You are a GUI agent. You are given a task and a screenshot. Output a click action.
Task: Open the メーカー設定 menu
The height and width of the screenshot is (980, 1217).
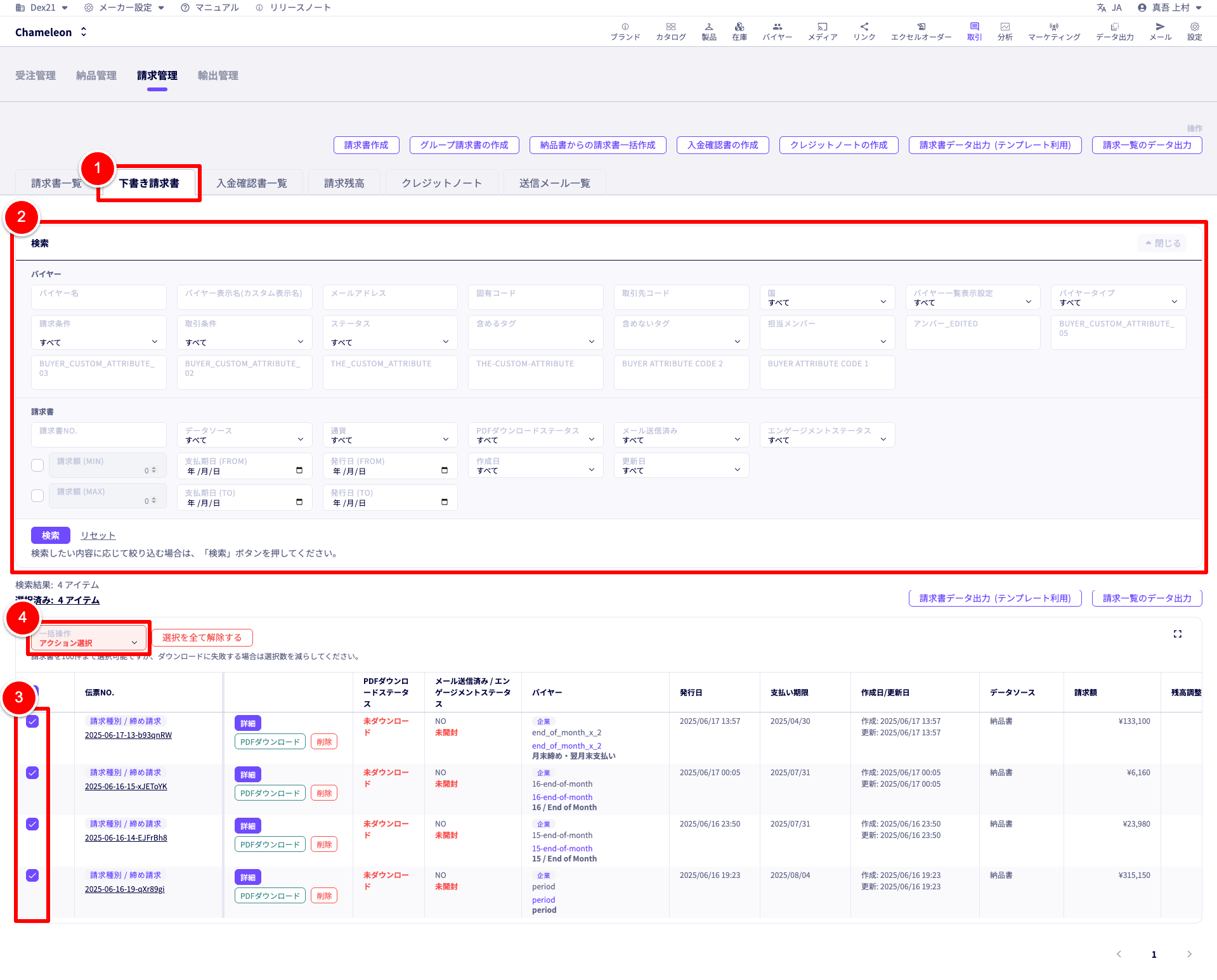coord(124,8)
